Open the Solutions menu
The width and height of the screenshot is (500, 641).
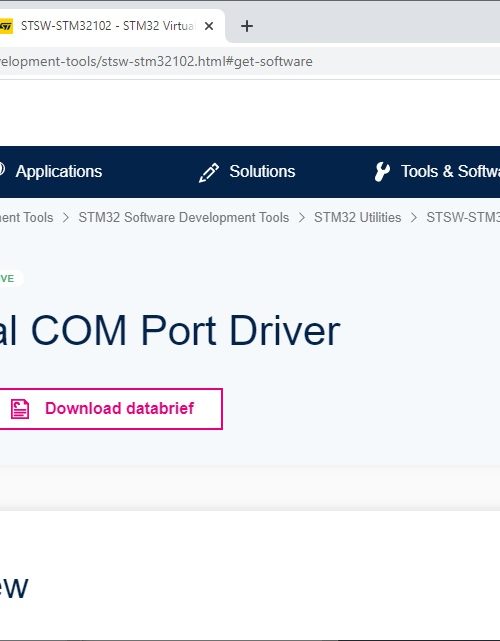click(x=262, y=171)
